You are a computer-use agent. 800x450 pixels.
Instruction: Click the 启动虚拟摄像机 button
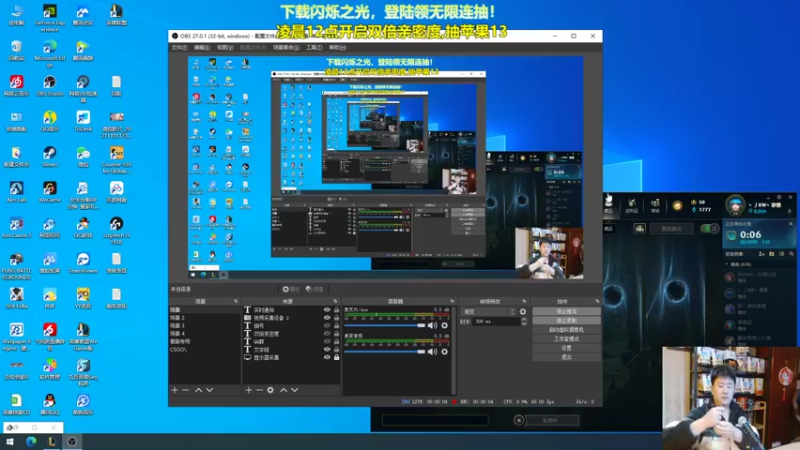566,330
